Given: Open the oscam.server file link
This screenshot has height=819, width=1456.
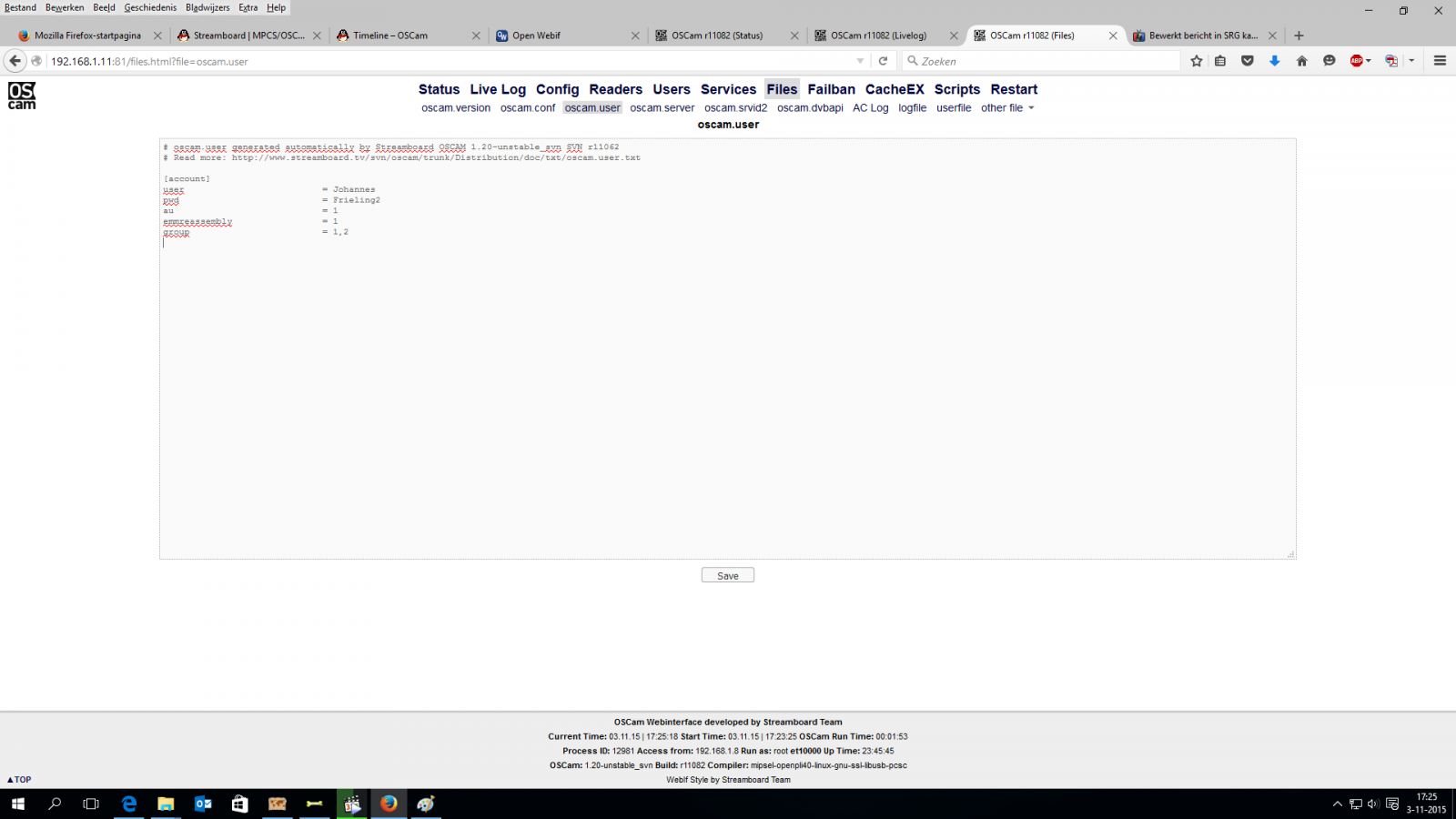Looking at the screenshot, I should (662, 107).
